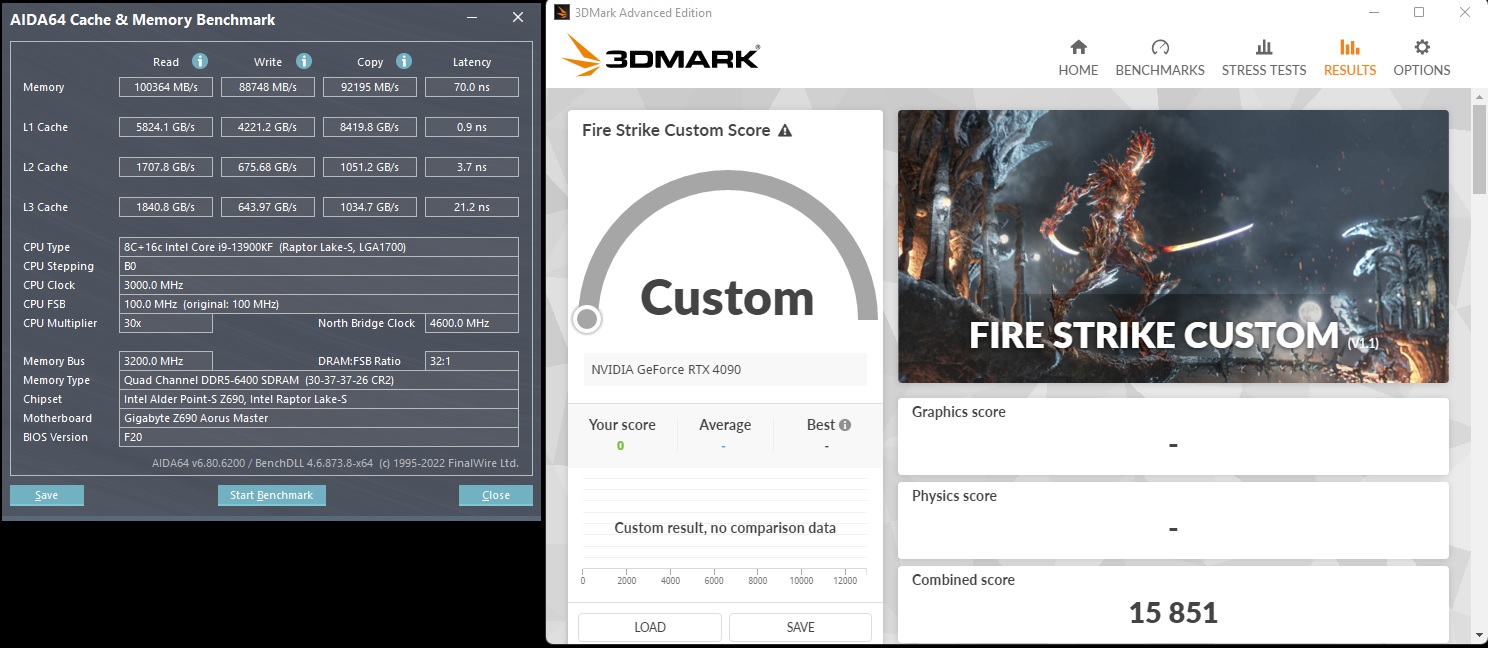Click the CPU Clock 3000.0 MHz field
The image size is (1488, 648).
319,285
